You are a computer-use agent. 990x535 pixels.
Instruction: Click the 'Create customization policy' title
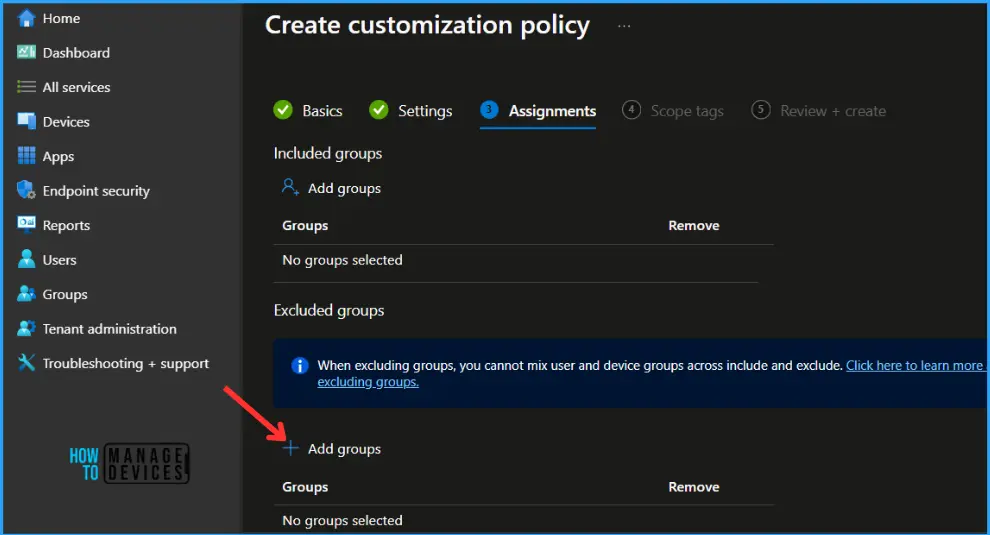(427, 25)
